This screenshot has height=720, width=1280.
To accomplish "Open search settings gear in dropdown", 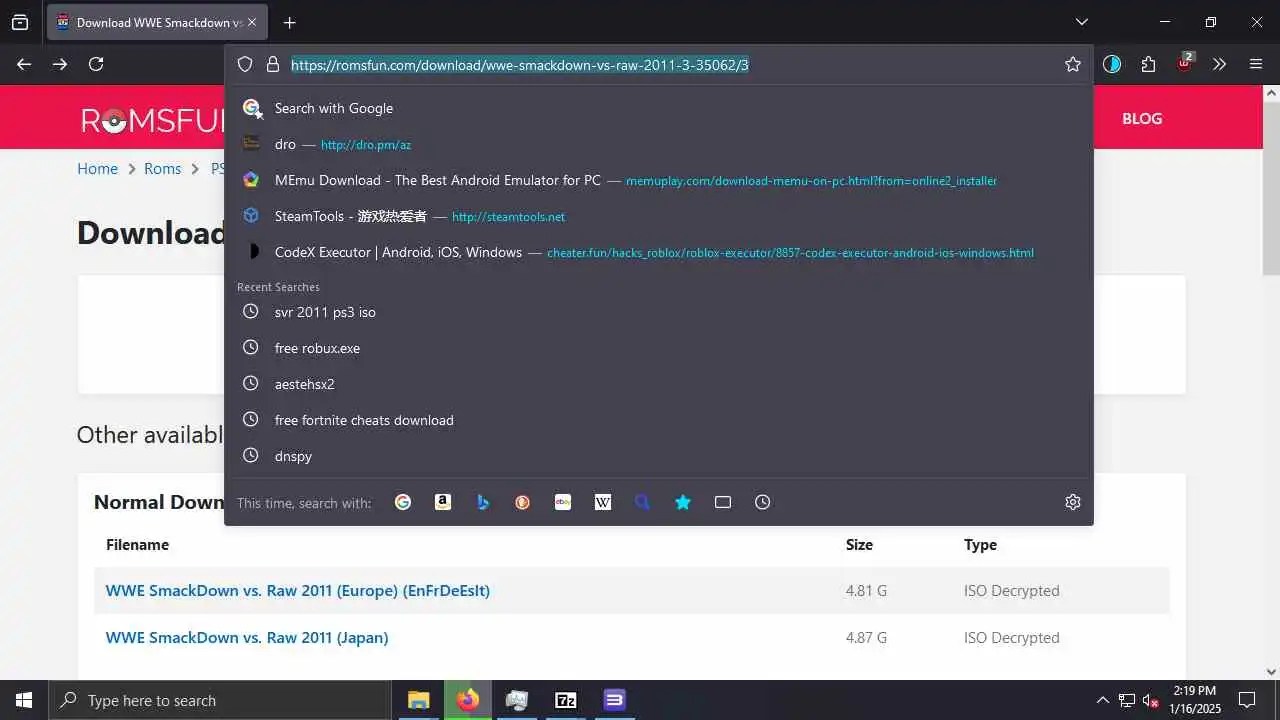I will 1073,502.
